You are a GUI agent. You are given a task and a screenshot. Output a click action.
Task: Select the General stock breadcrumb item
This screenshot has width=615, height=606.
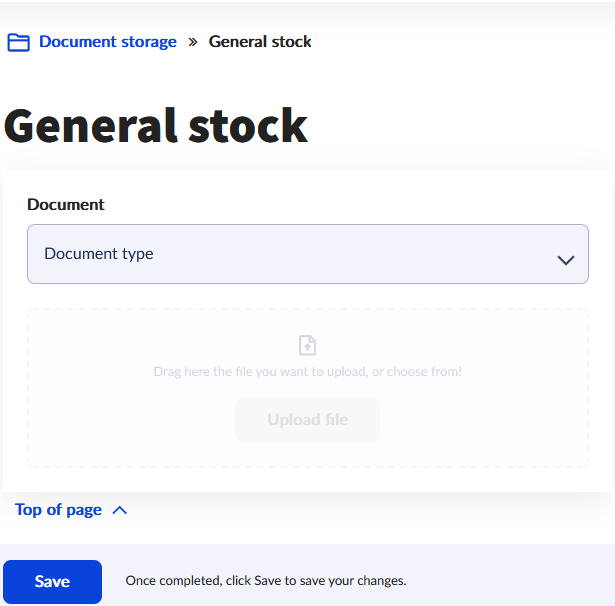coord(260,42)
